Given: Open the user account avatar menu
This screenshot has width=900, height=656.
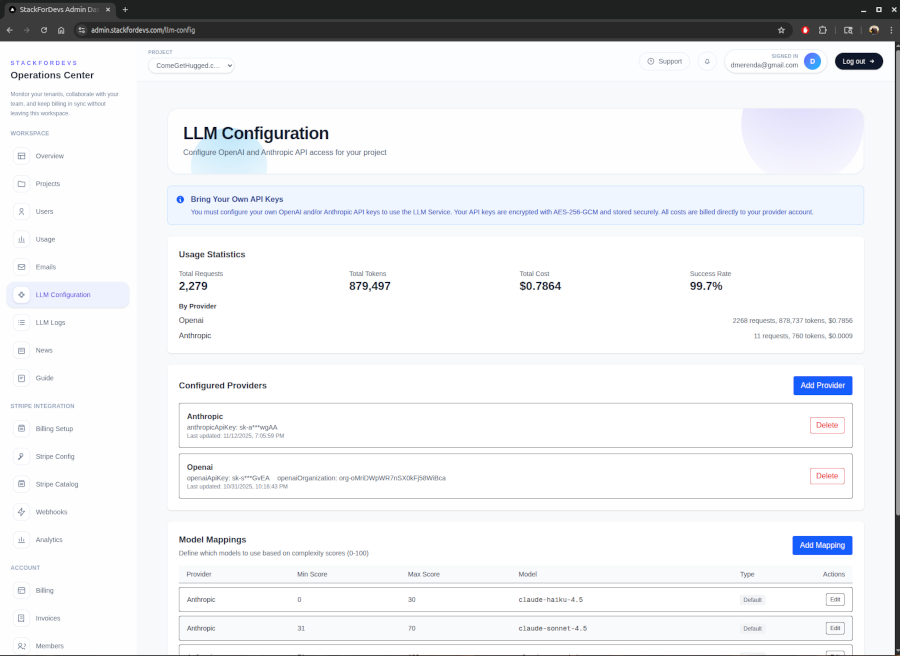Looking at the screenshot, I should click(x=812, y=61).
